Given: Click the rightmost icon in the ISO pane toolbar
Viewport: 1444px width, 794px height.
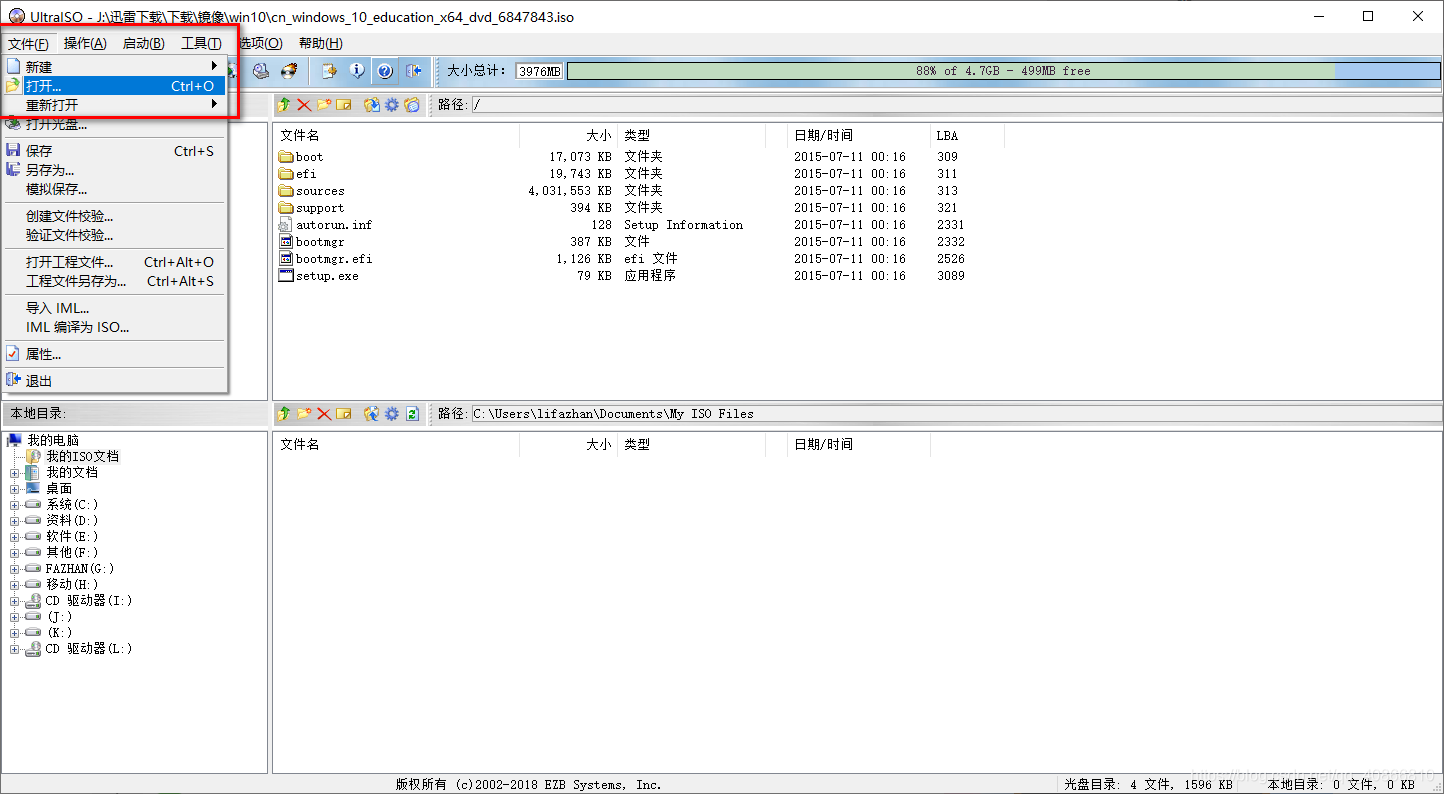Looking at the screenshot, I should [411, 104].
